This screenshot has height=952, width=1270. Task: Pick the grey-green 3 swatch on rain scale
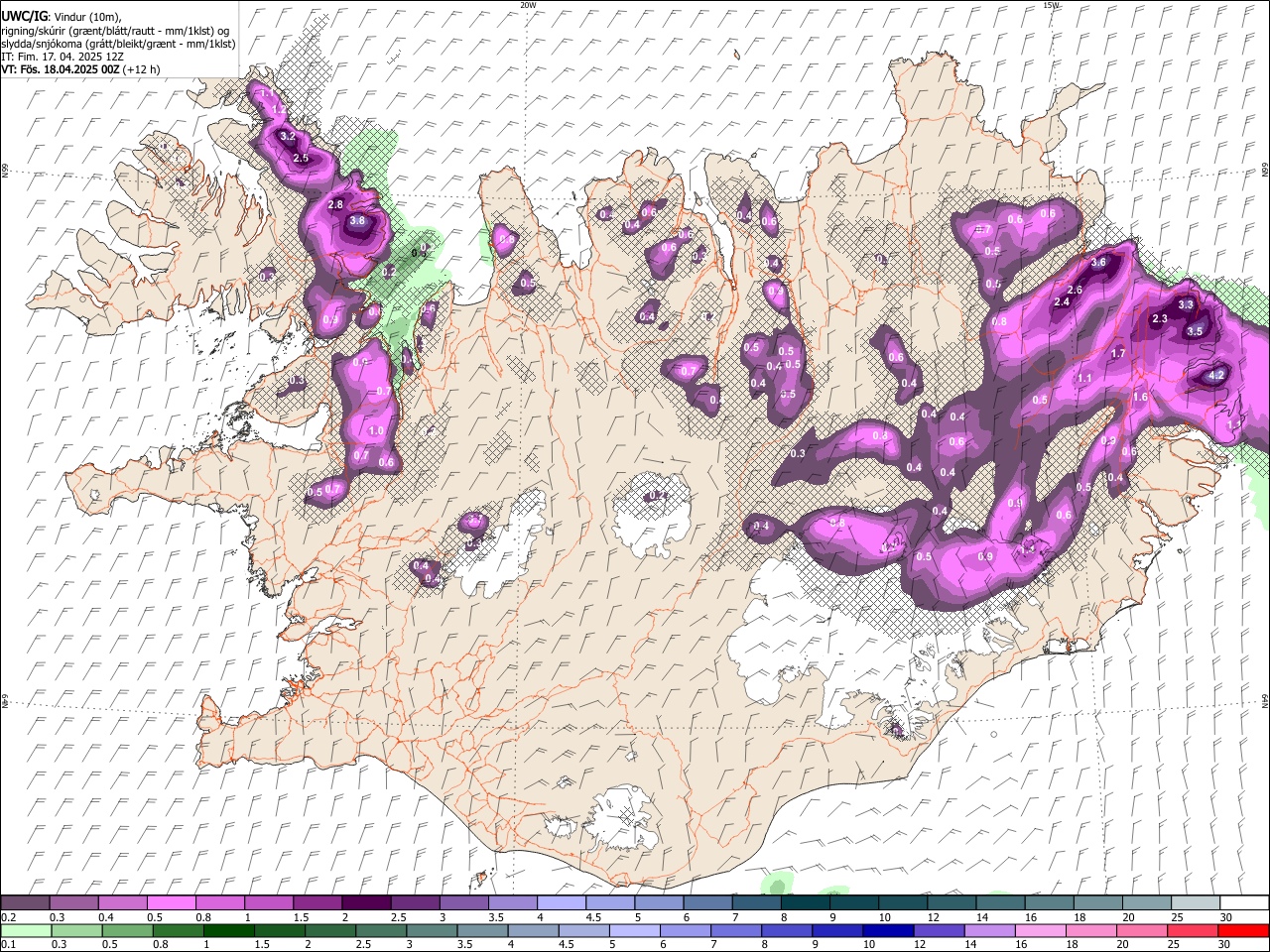(432, 930)
